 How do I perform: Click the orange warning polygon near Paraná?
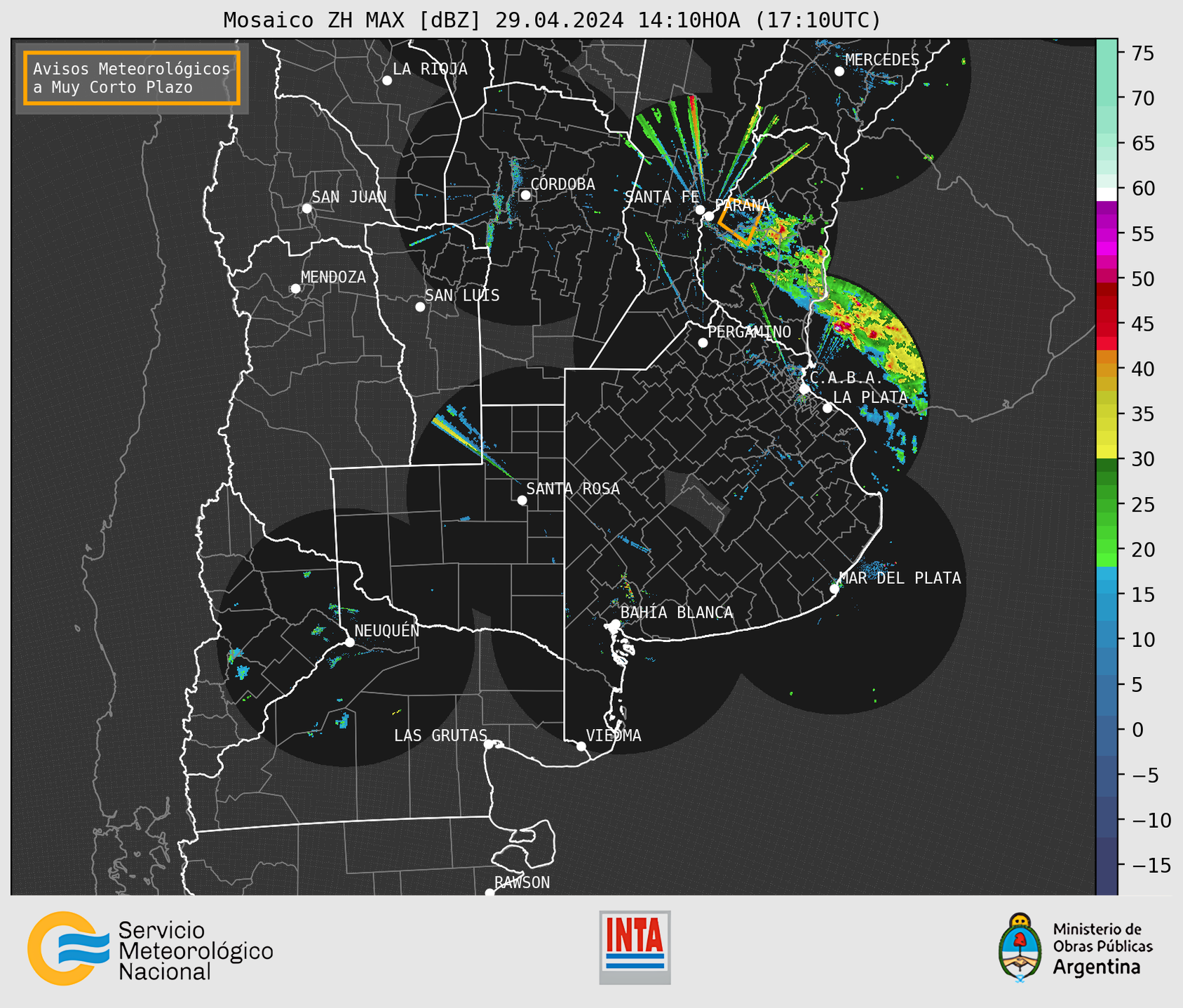tap(741, 223)
